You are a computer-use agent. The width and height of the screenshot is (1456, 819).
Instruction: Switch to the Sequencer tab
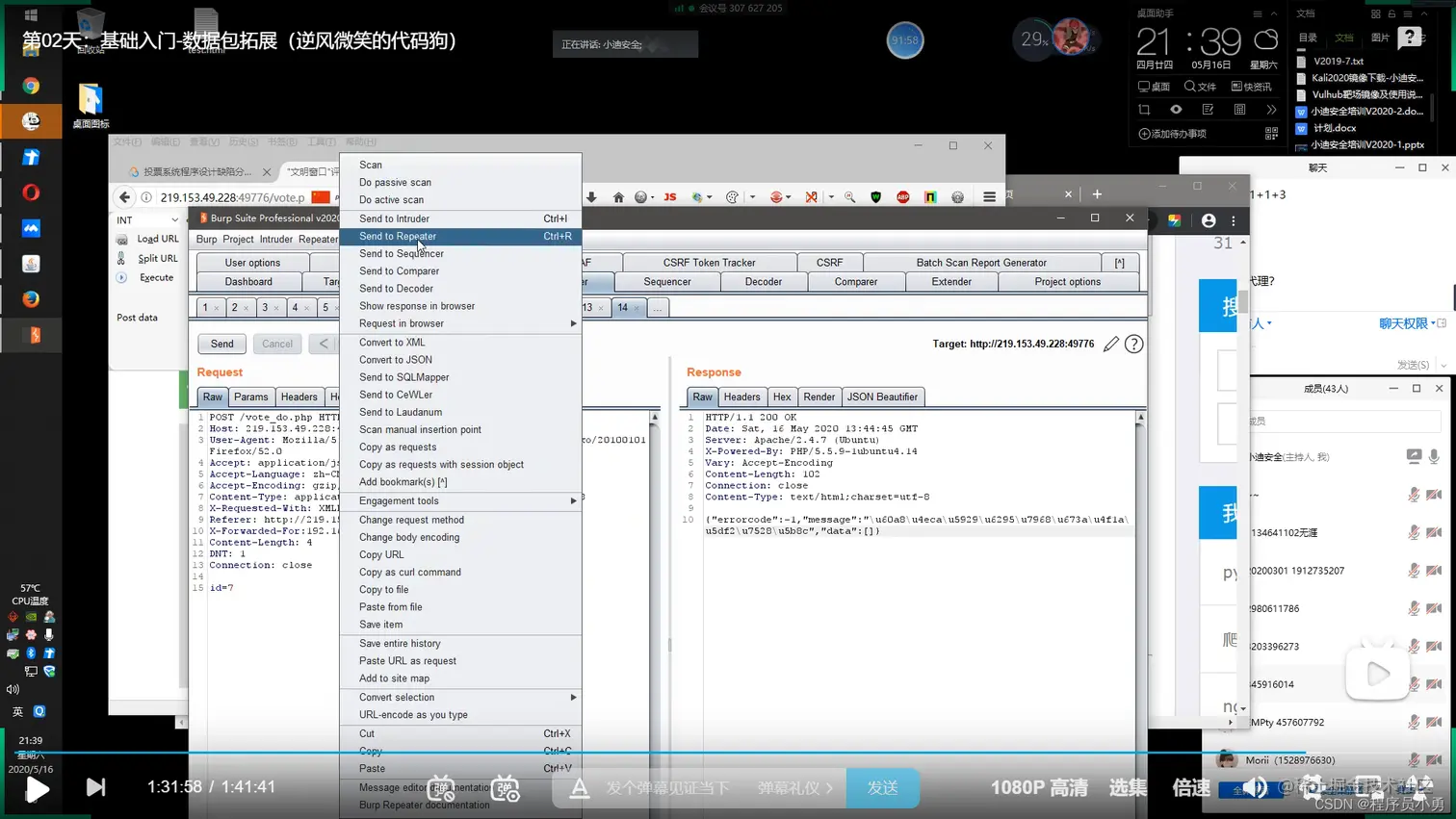(x=667, y=282)
